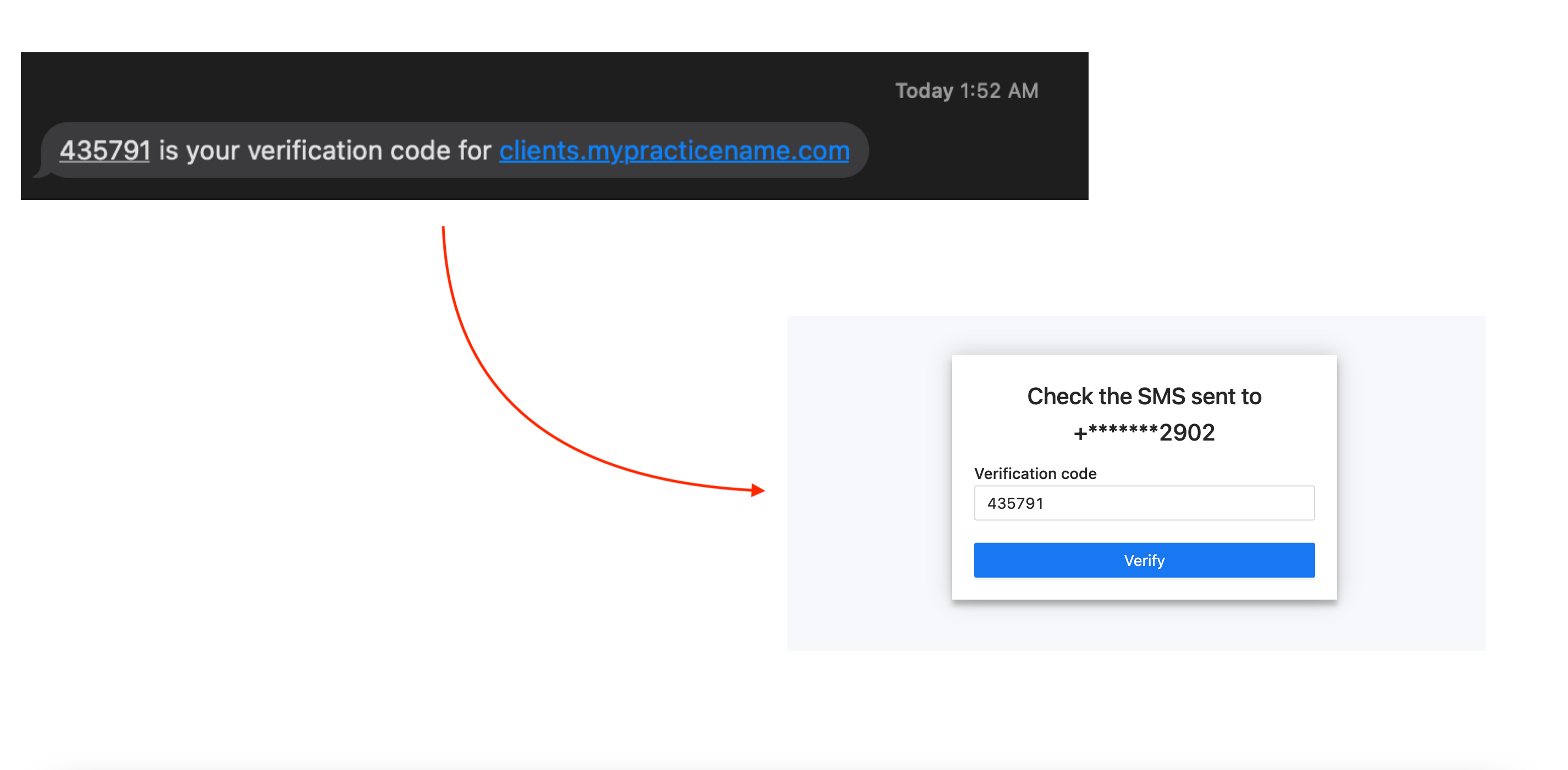Select the underlined 435791 code in the SMS

click(x=104, y=150)
